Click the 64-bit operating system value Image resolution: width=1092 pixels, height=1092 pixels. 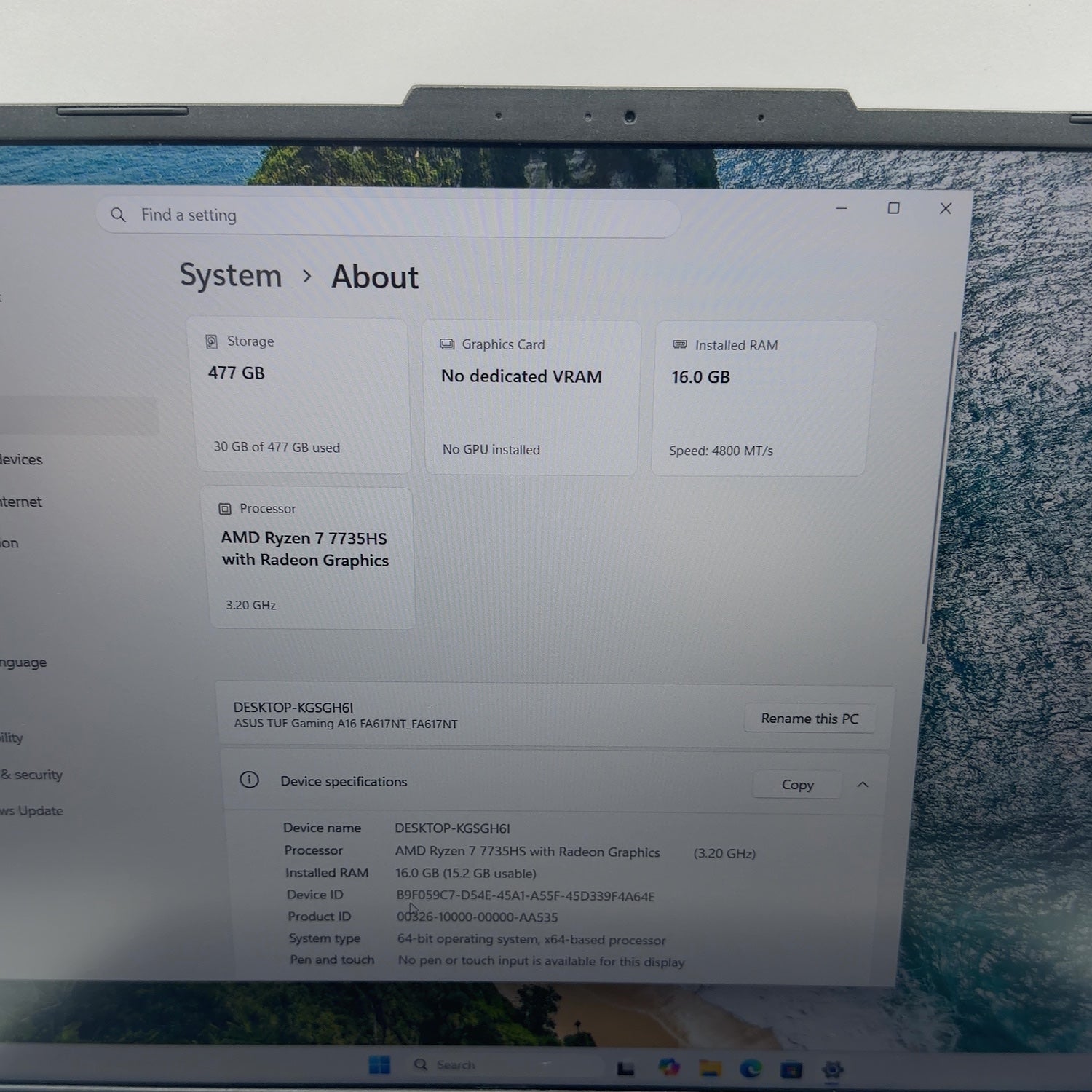coord(531,940)
